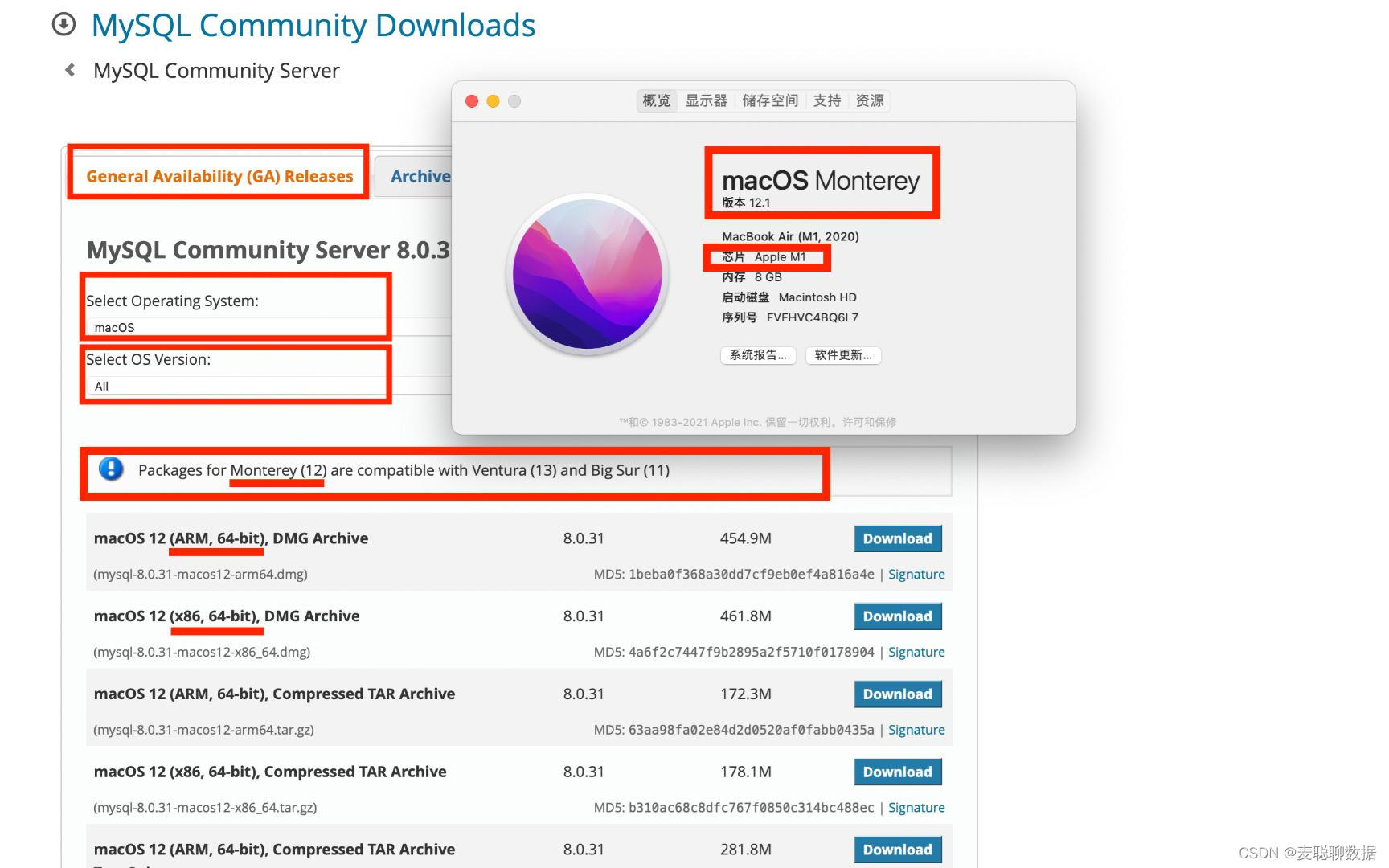Select the 显示器 tab in About This Mac

click(706, 100)
